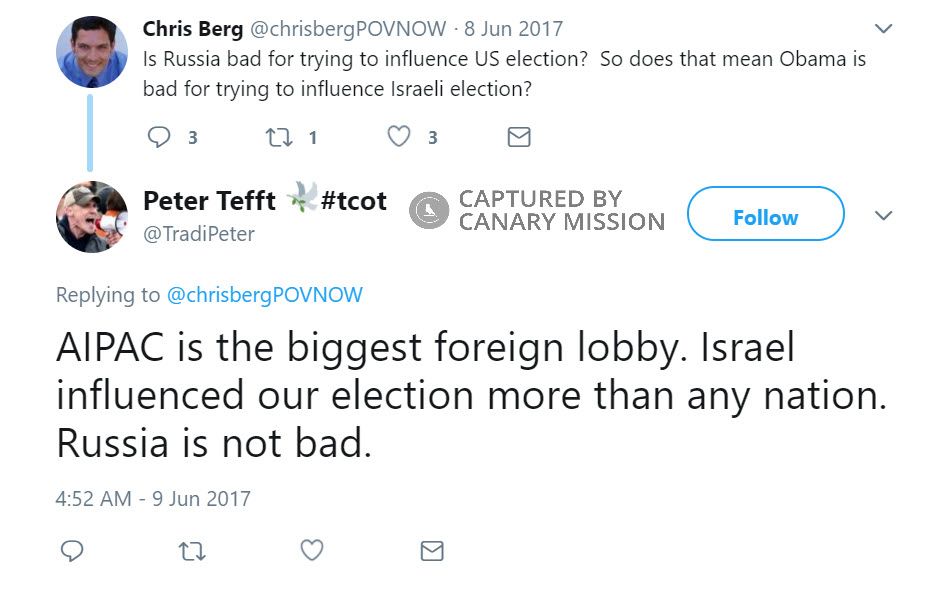Send Chris Berg's tweet via direct message
Screen dimensions: 952x601
point(519,137)
